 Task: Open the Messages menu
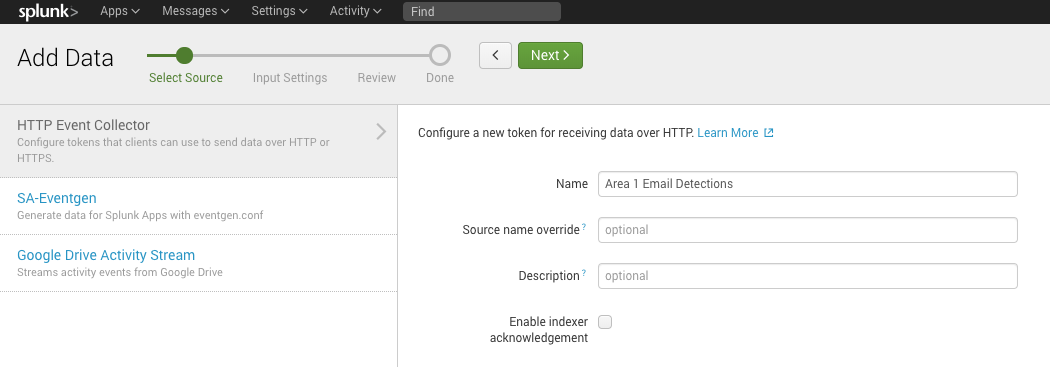coord(196,11)
